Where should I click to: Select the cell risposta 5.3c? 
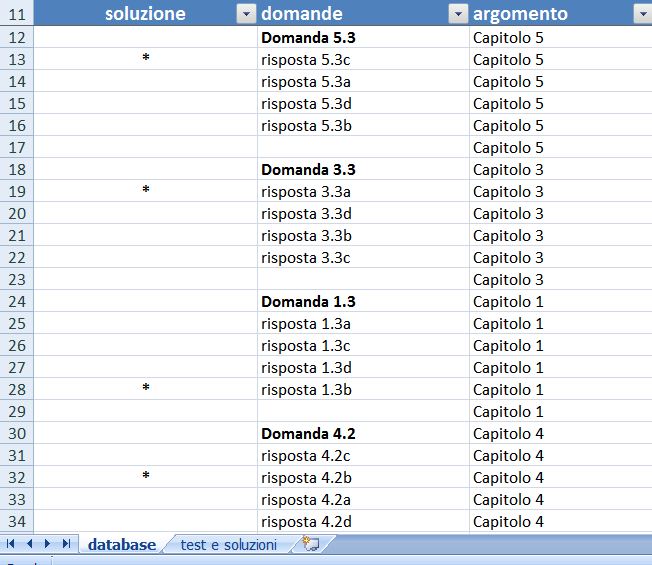tap(363, 59)
